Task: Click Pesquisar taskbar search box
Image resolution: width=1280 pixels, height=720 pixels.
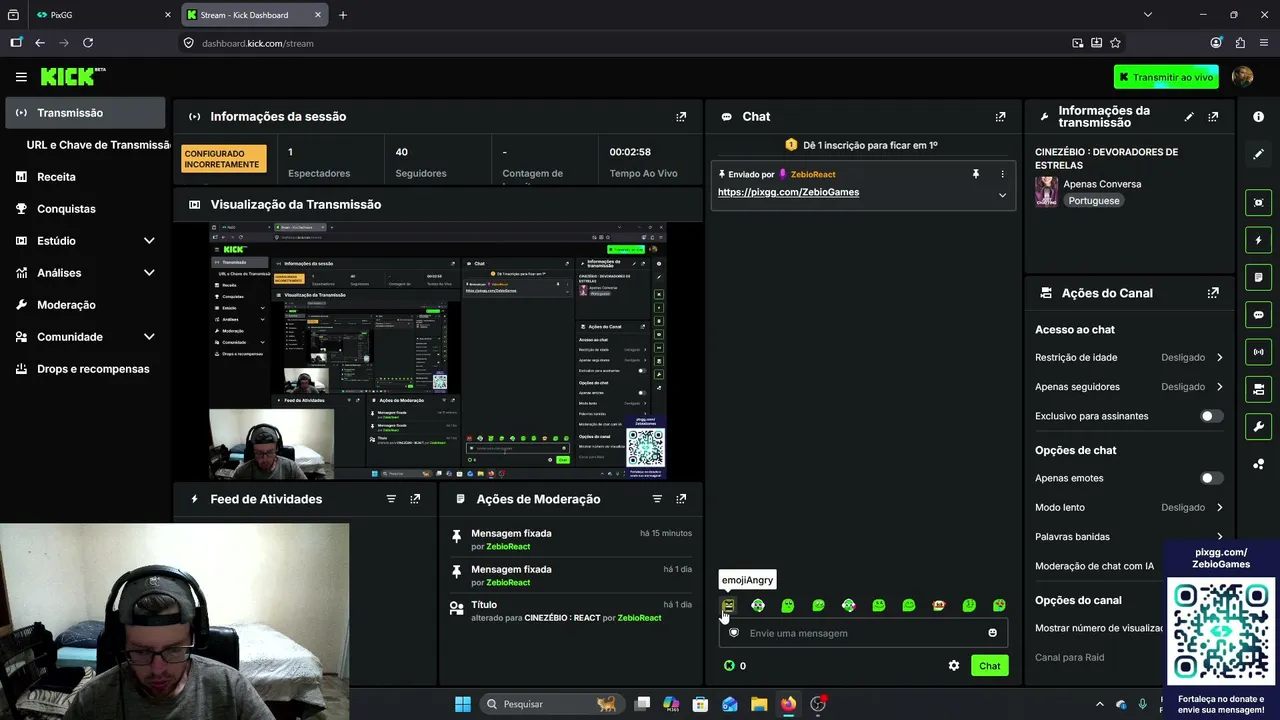Action: coord(551,704)
